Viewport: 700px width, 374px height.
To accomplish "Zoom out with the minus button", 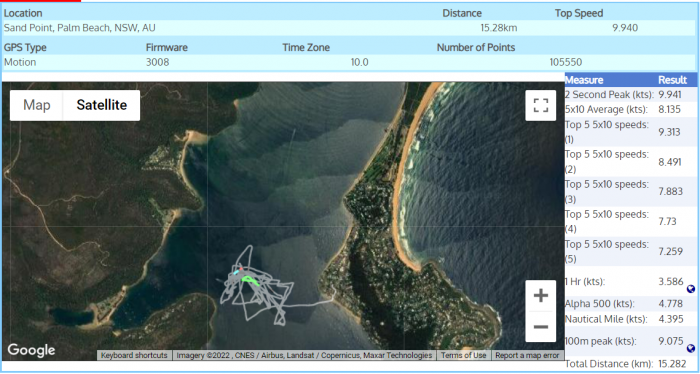I will [x=541, y=327].
